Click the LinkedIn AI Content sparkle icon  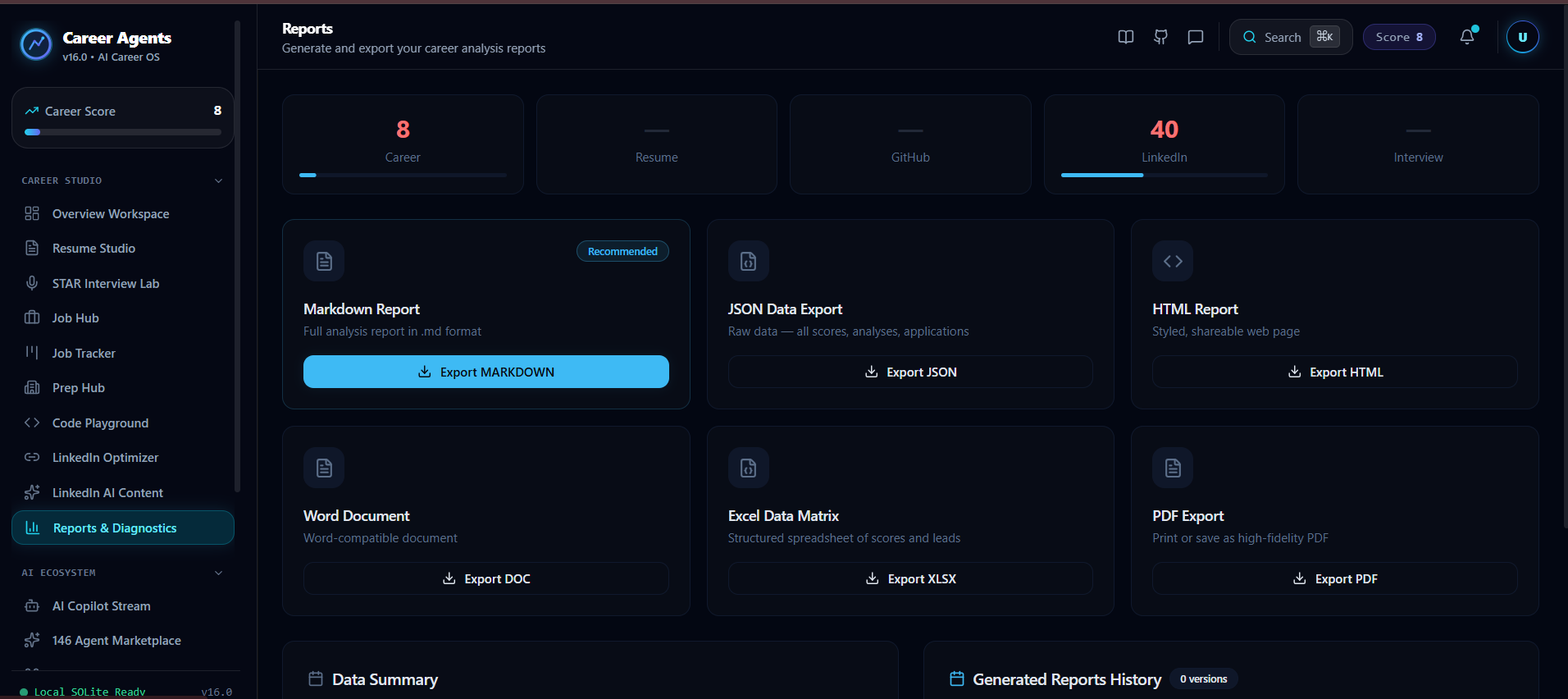tap(32, 492)
